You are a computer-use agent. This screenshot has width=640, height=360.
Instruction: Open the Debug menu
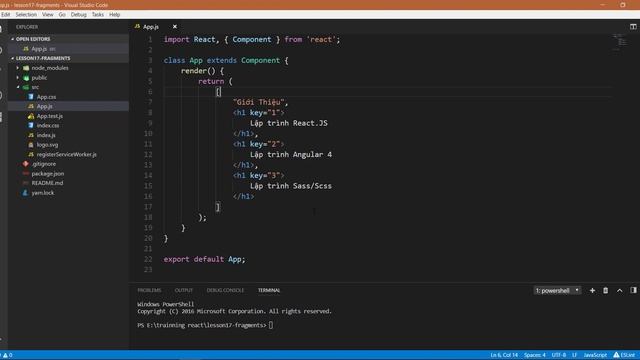78,14
